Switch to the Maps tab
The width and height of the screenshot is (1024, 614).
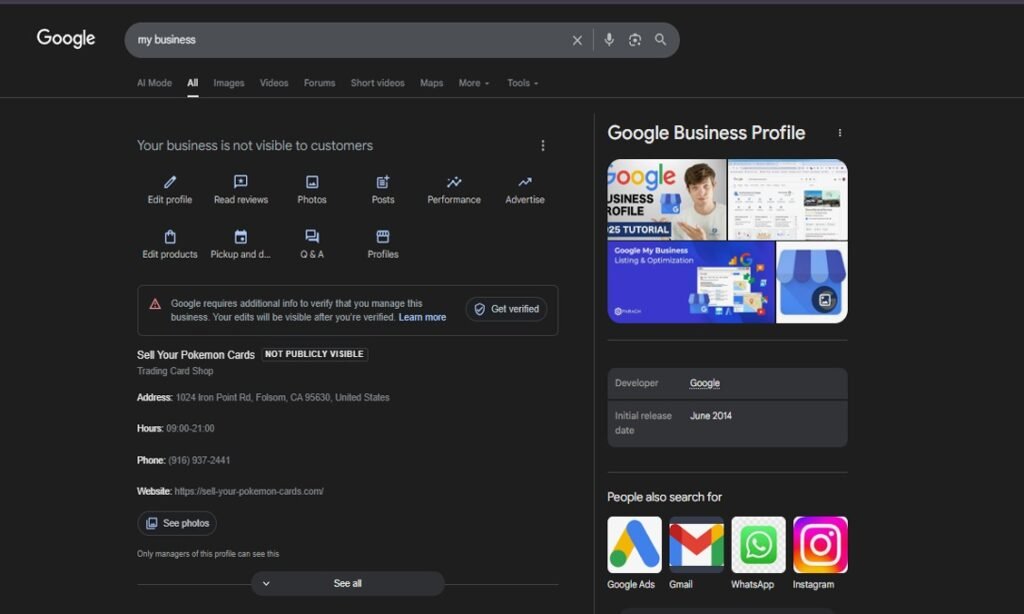[431, 83]
